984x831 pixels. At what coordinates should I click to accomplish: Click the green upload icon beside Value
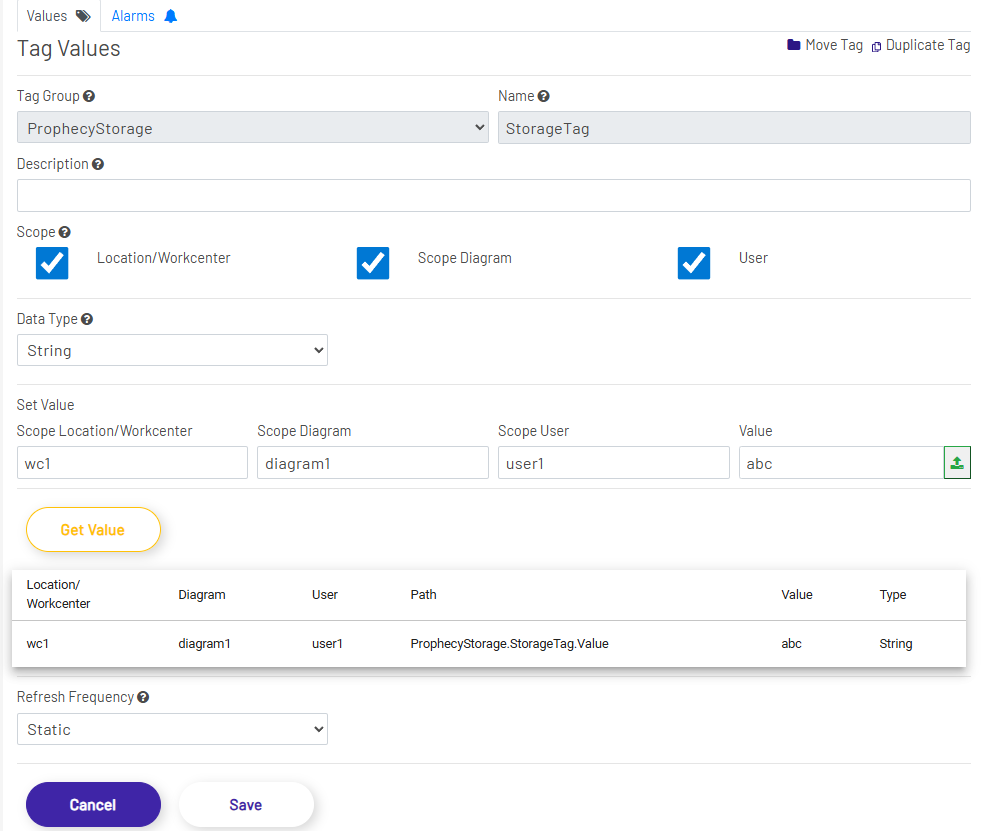click(x=957, y=463)
